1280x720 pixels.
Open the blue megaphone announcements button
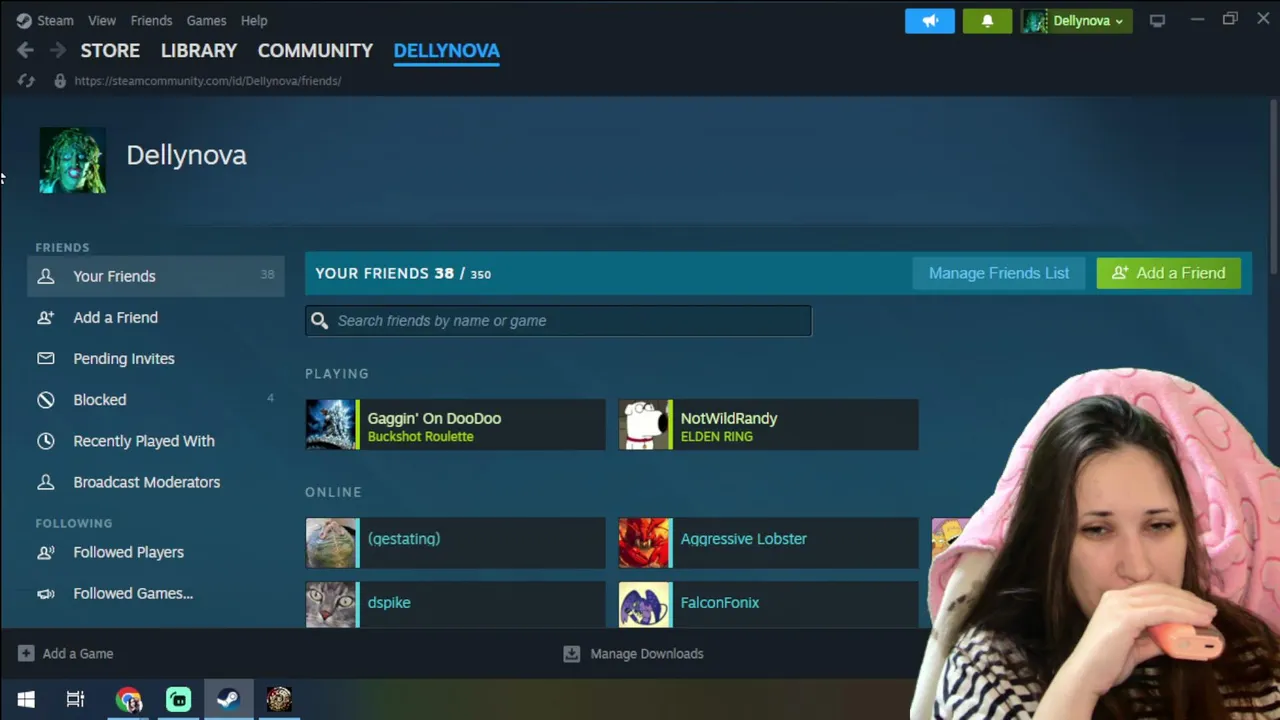point(930,20)
